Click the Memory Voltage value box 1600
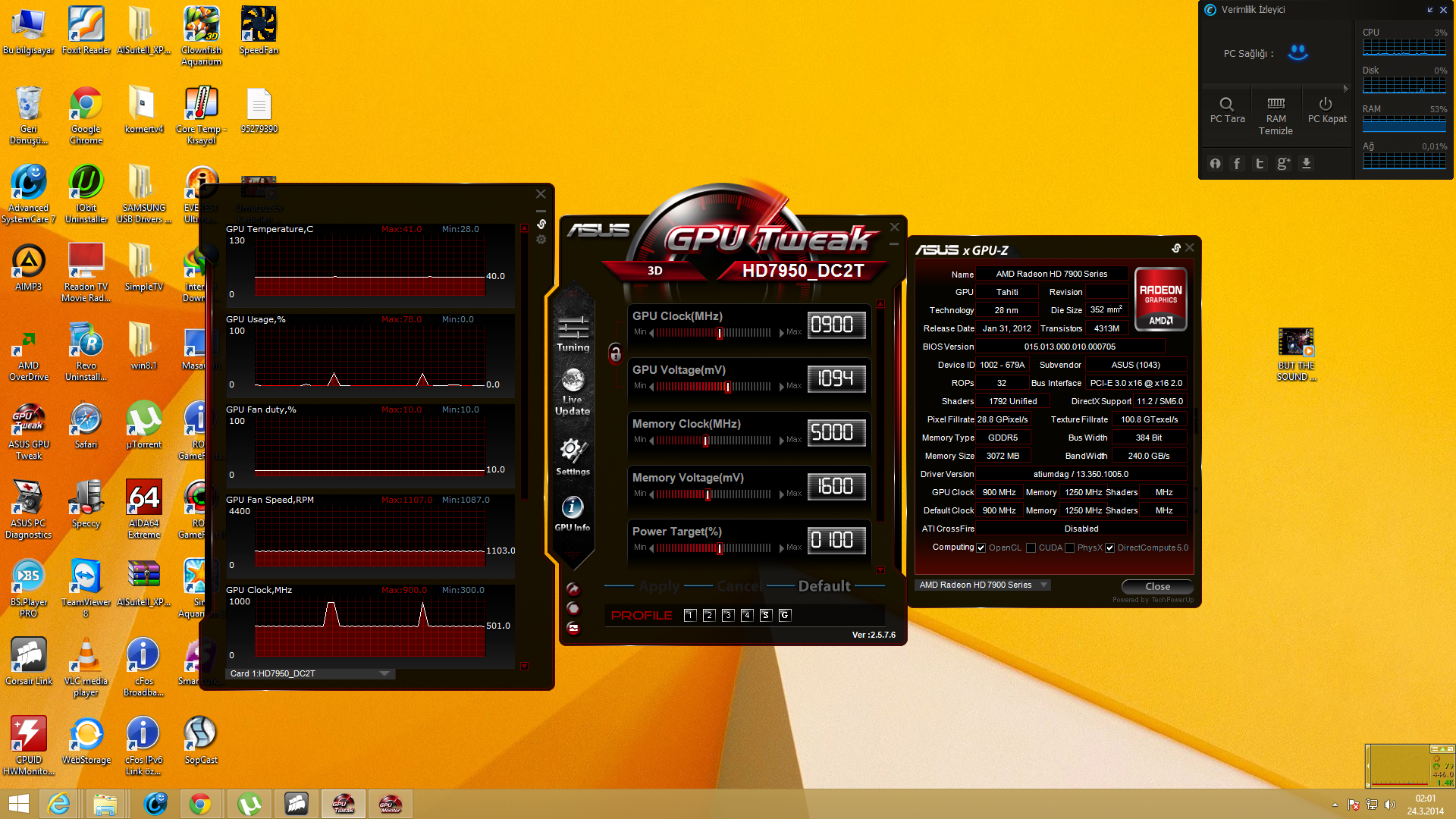This screenshot has width=1456, height=819. (836, 487)
